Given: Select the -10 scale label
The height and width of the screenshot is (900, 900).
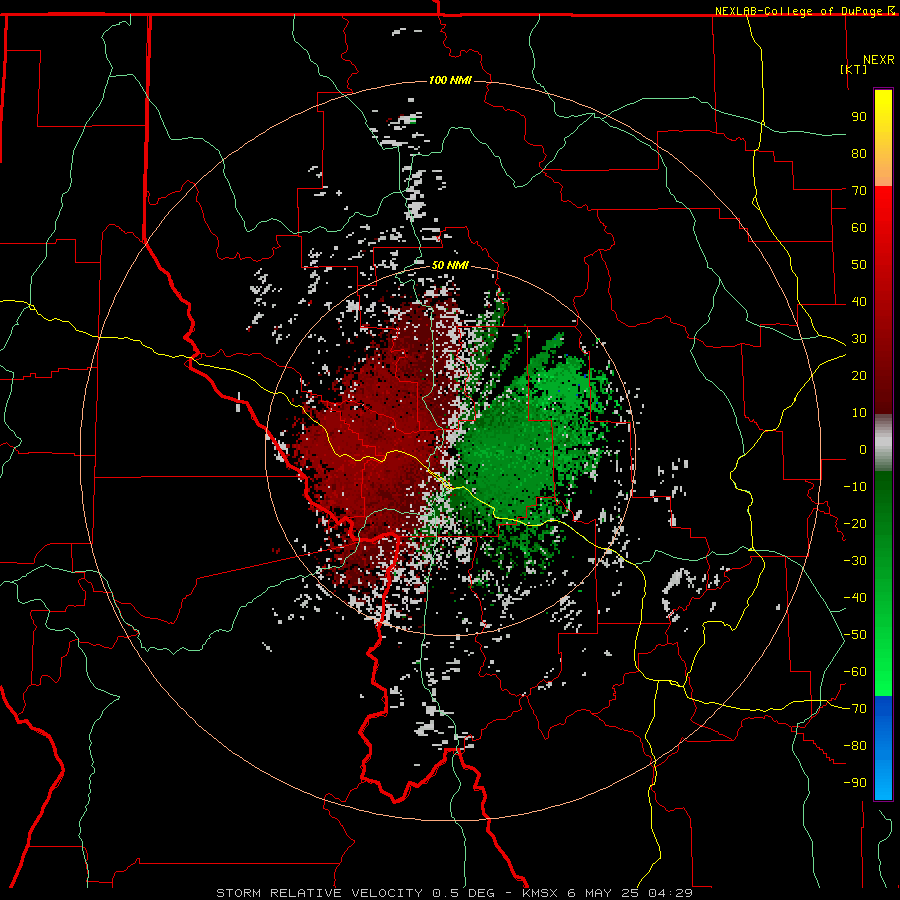Looking at the screenshot, I should point(855,487).
